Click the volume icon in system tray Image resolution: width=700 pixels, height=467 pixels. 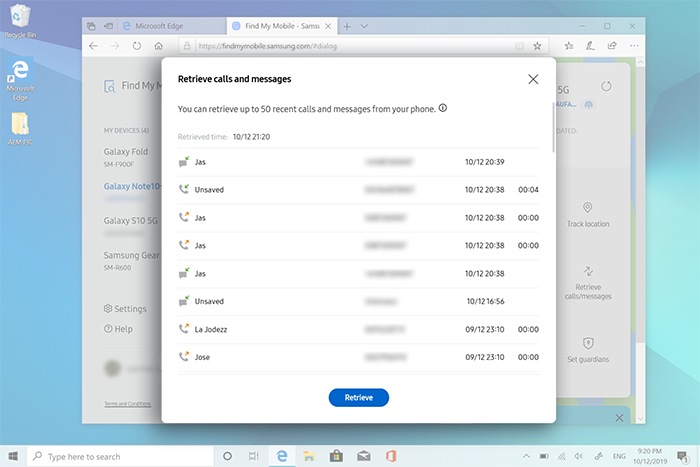[x=579, y=456]
